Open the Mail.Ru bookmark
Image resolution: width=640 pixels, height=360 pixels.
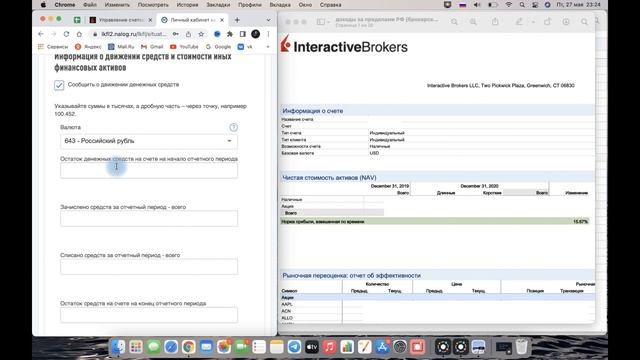click(x=121, y=47)
